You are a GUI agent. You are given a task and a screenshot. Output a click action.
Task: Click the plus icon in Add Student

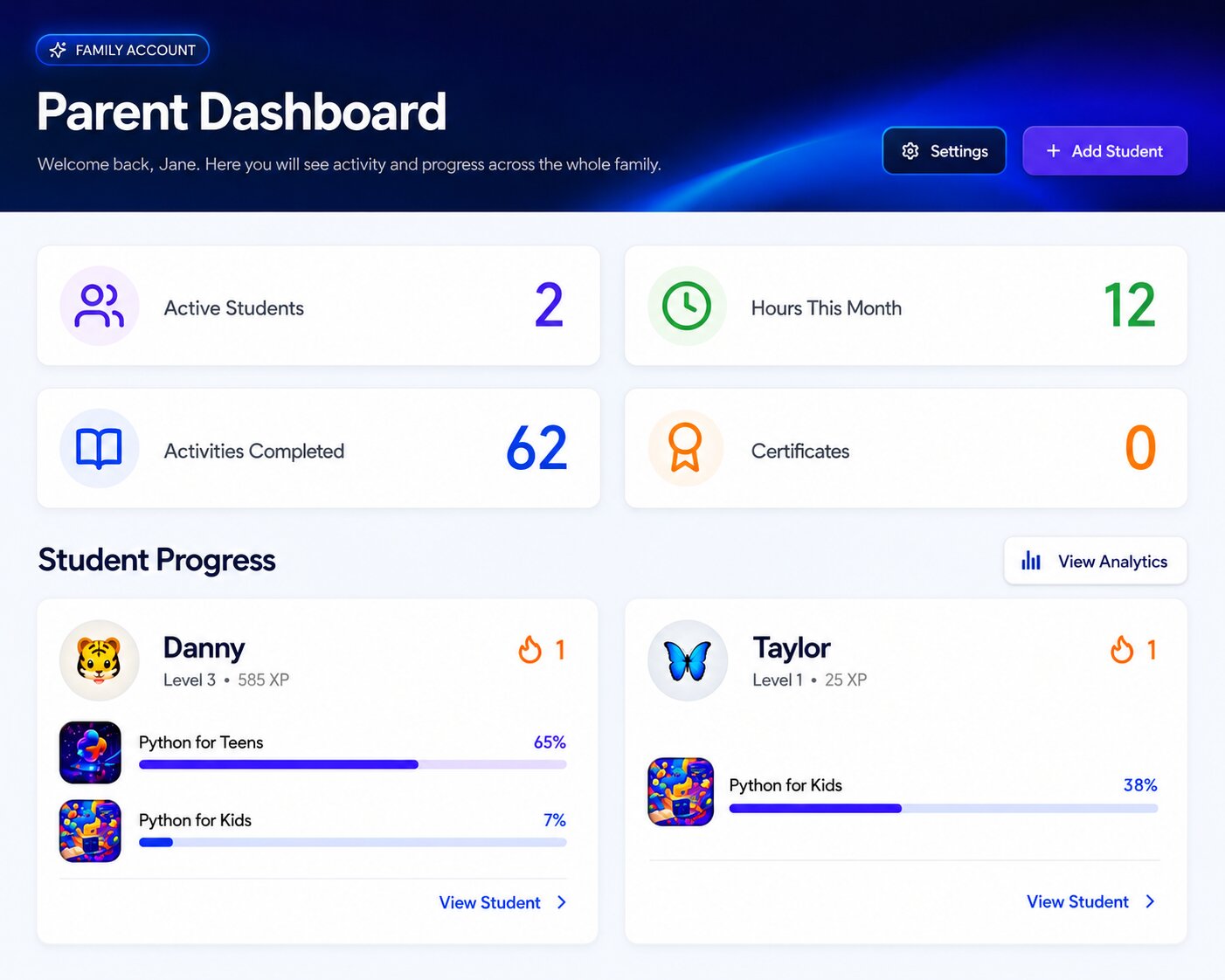tap(1054, 151)
